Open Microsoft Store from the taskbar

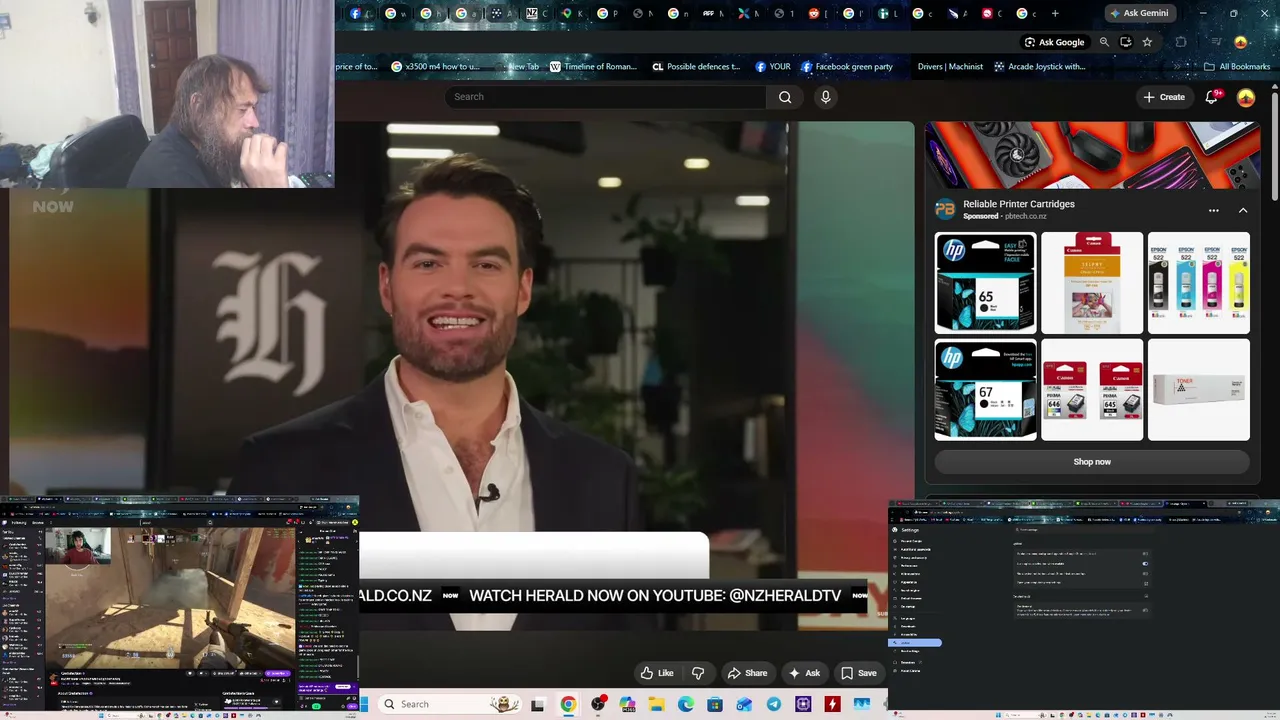(715, 704)
